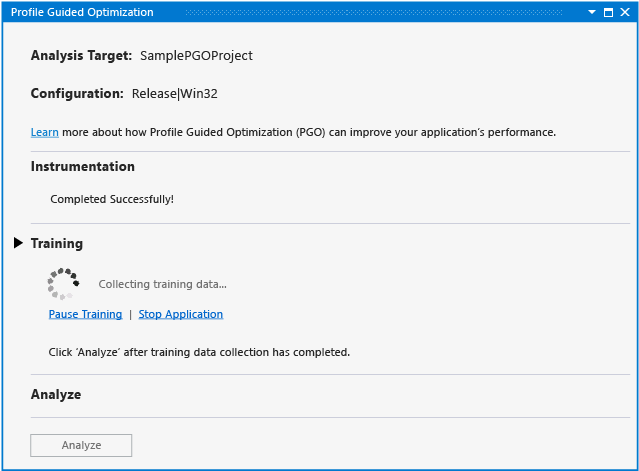
Task: Click the black Training step arrow
Action: pyautogui.click(x=19, y=243)
